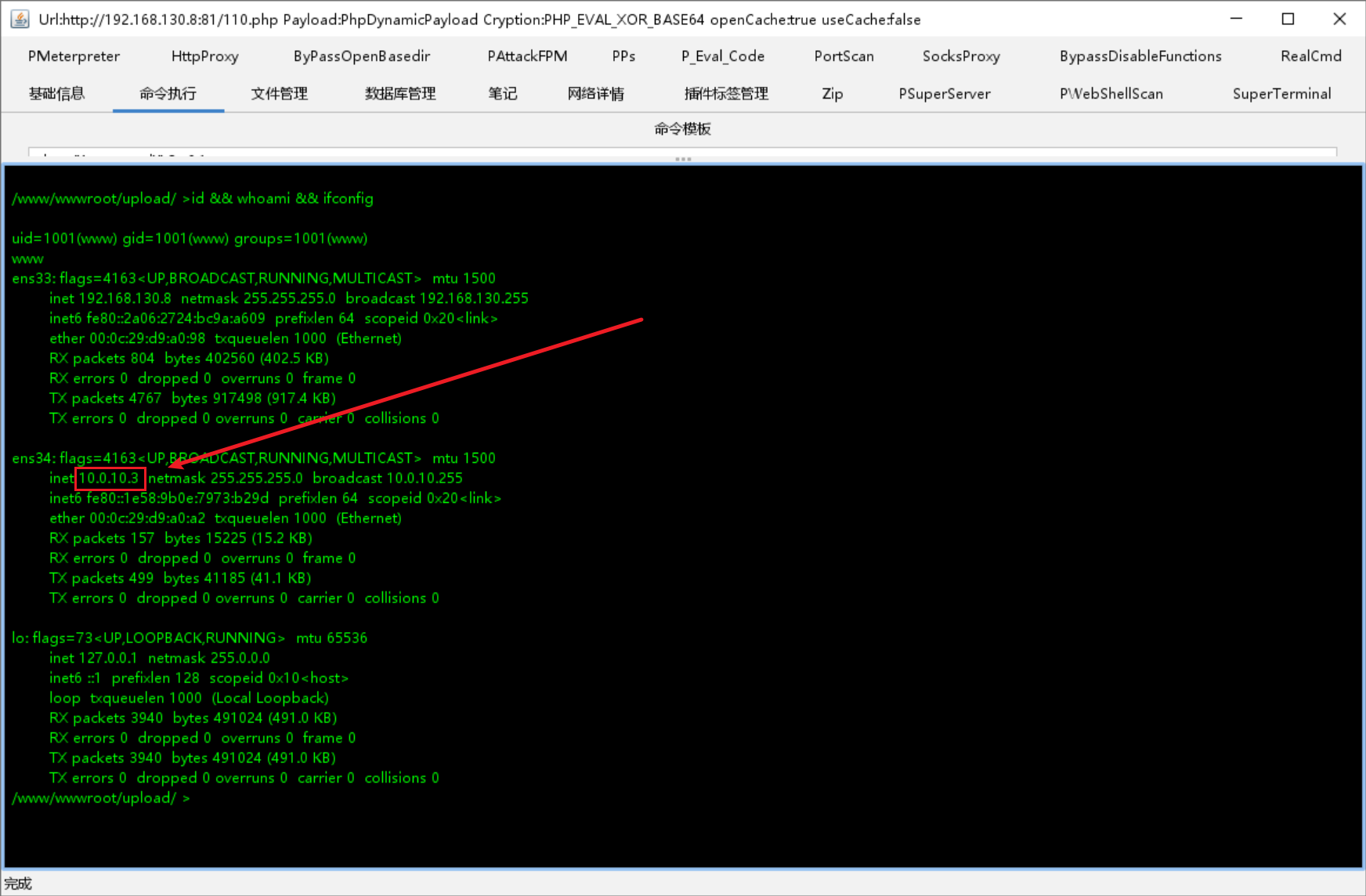Click the lo inet 127.0.0.1 line
The width and height of the screenshot is (1366, 896).
(x=159, y=658)
